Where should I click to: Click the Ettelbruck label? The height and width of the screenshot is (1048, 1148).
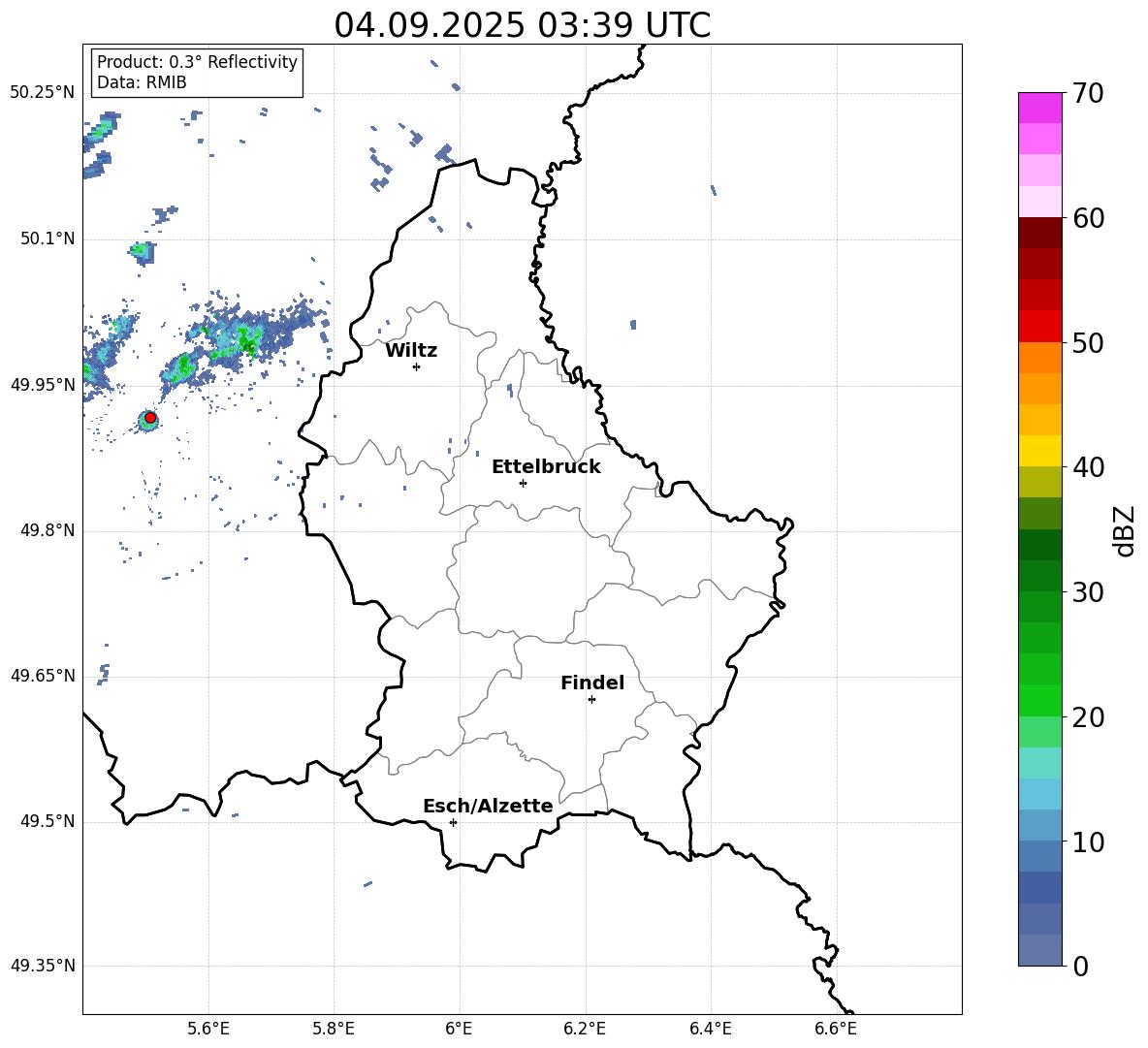[x=546, y=467]
